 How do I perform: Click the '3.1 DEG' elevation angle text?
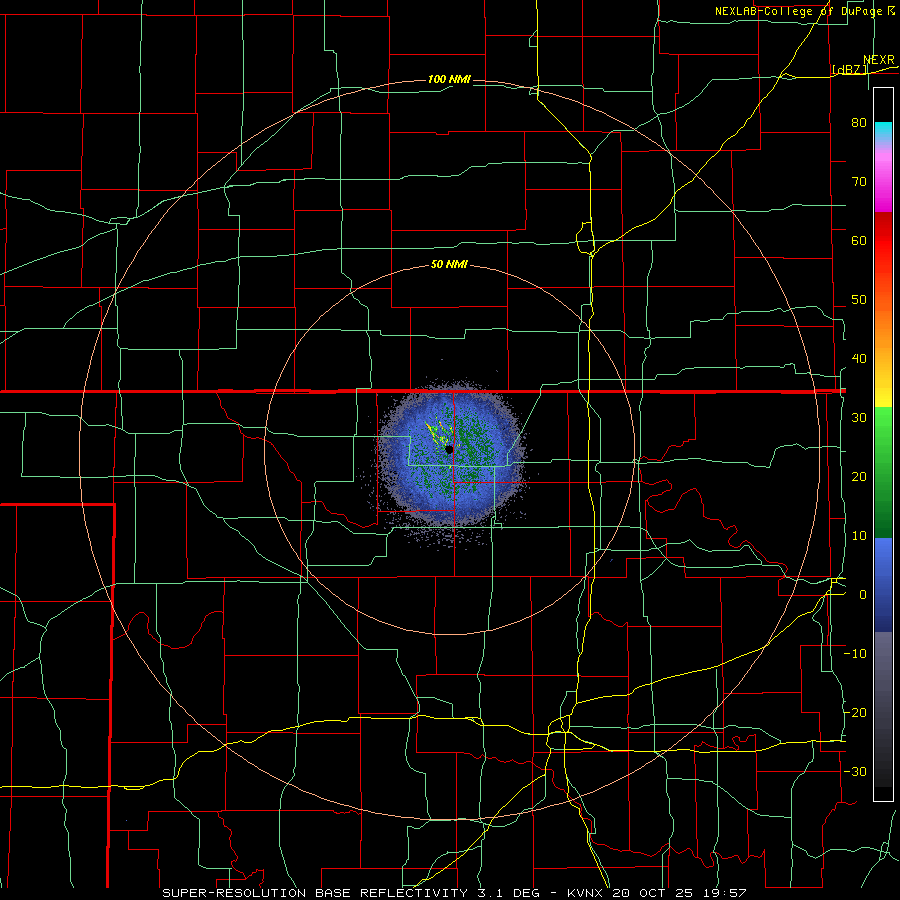point(511,893)
